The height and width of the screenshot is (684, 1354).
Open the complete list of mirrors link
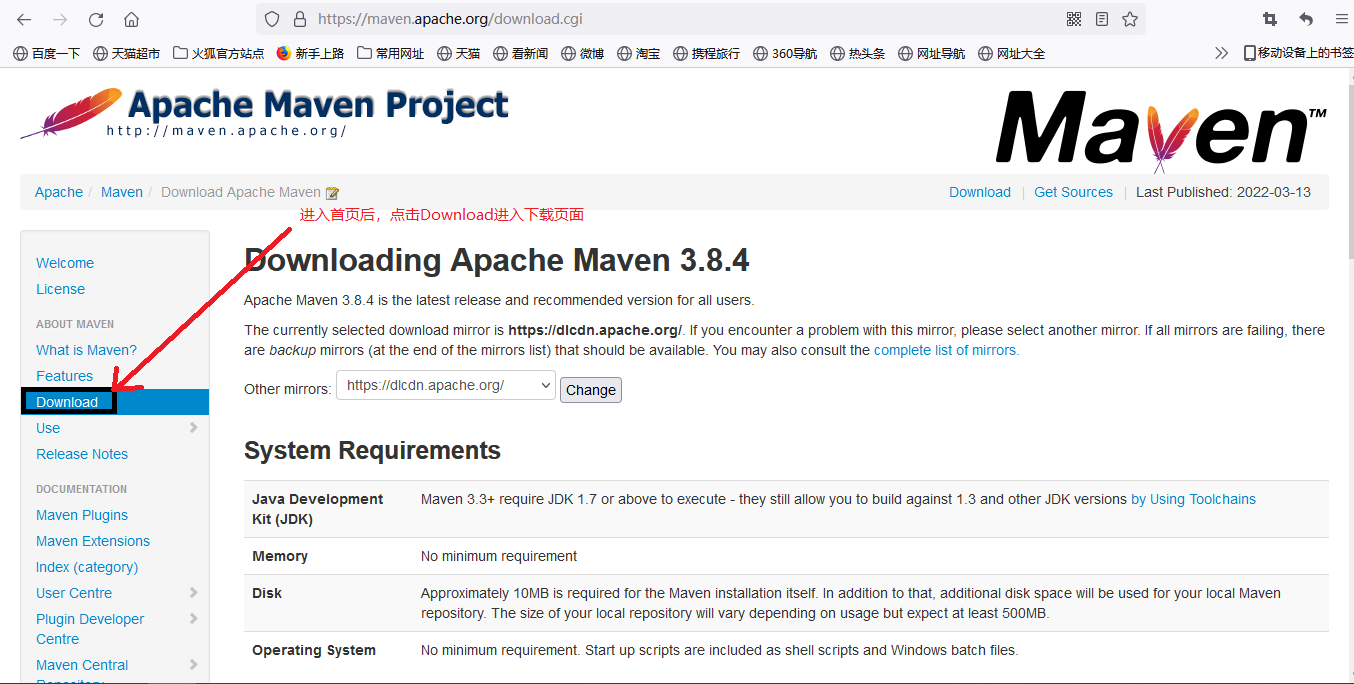[x=946, y=350]
